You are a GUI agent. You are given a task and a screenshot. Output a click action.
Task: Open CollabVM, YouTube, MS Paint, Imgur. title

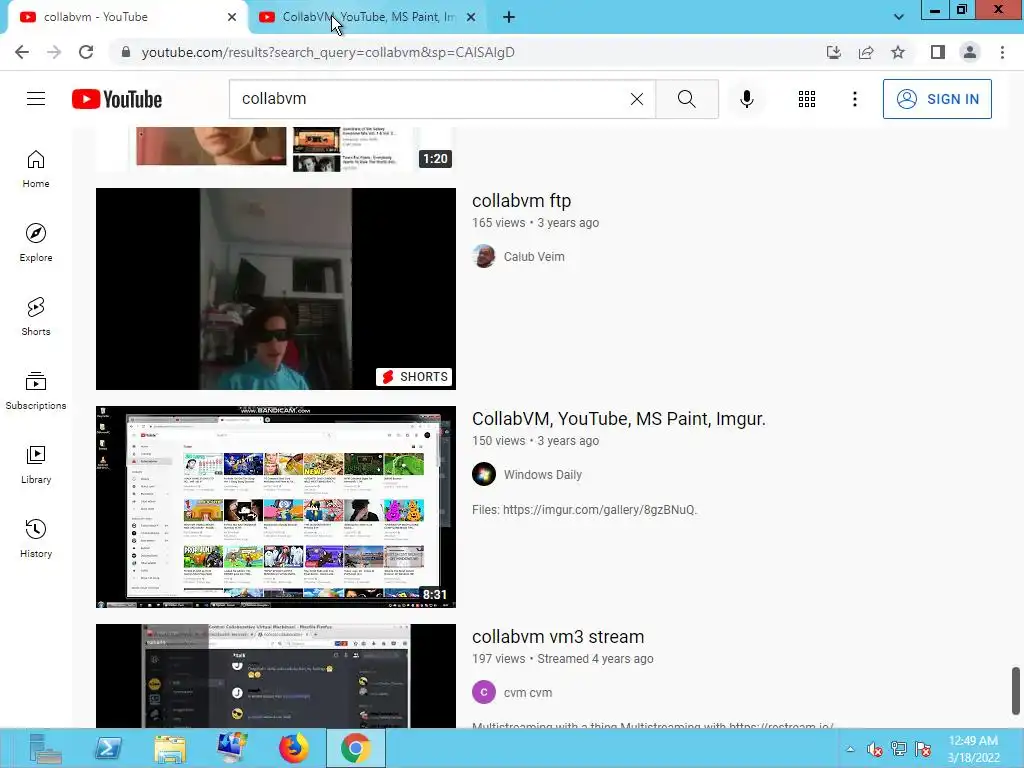click(618, 419)
